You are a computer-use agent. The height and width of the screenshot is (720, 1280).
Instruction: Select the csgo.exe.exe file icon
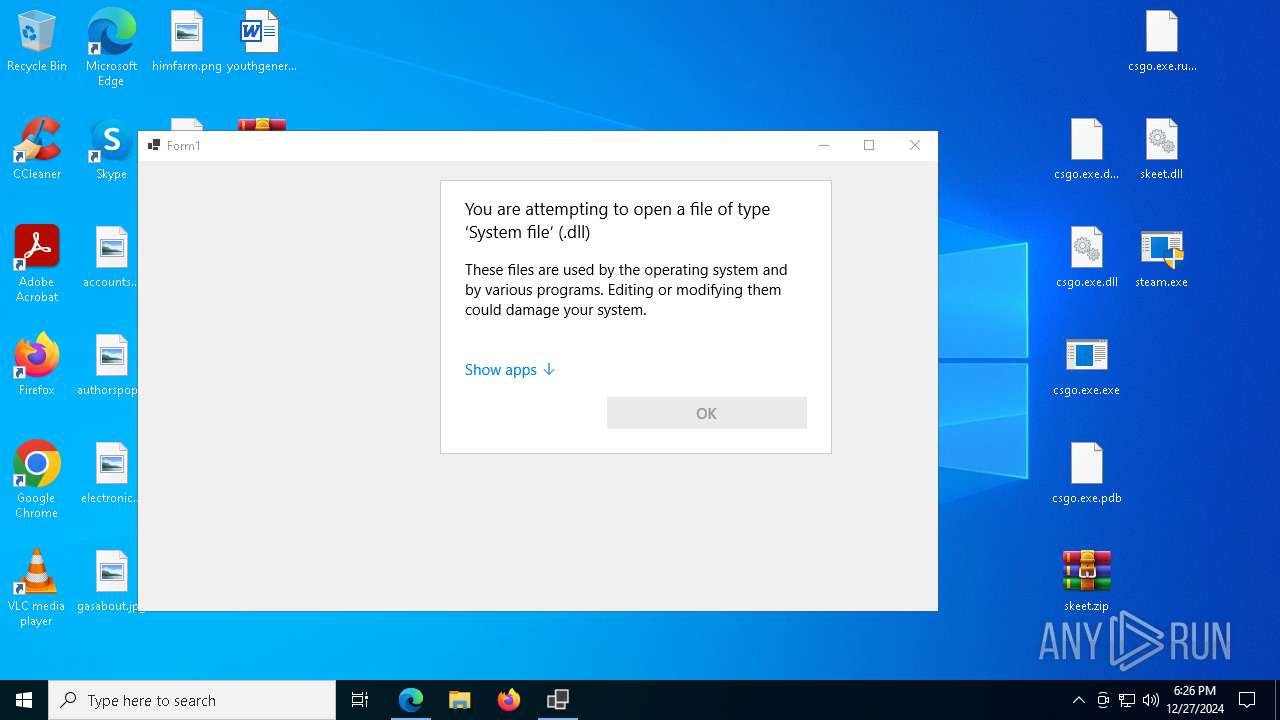(x=1087, y=366)
